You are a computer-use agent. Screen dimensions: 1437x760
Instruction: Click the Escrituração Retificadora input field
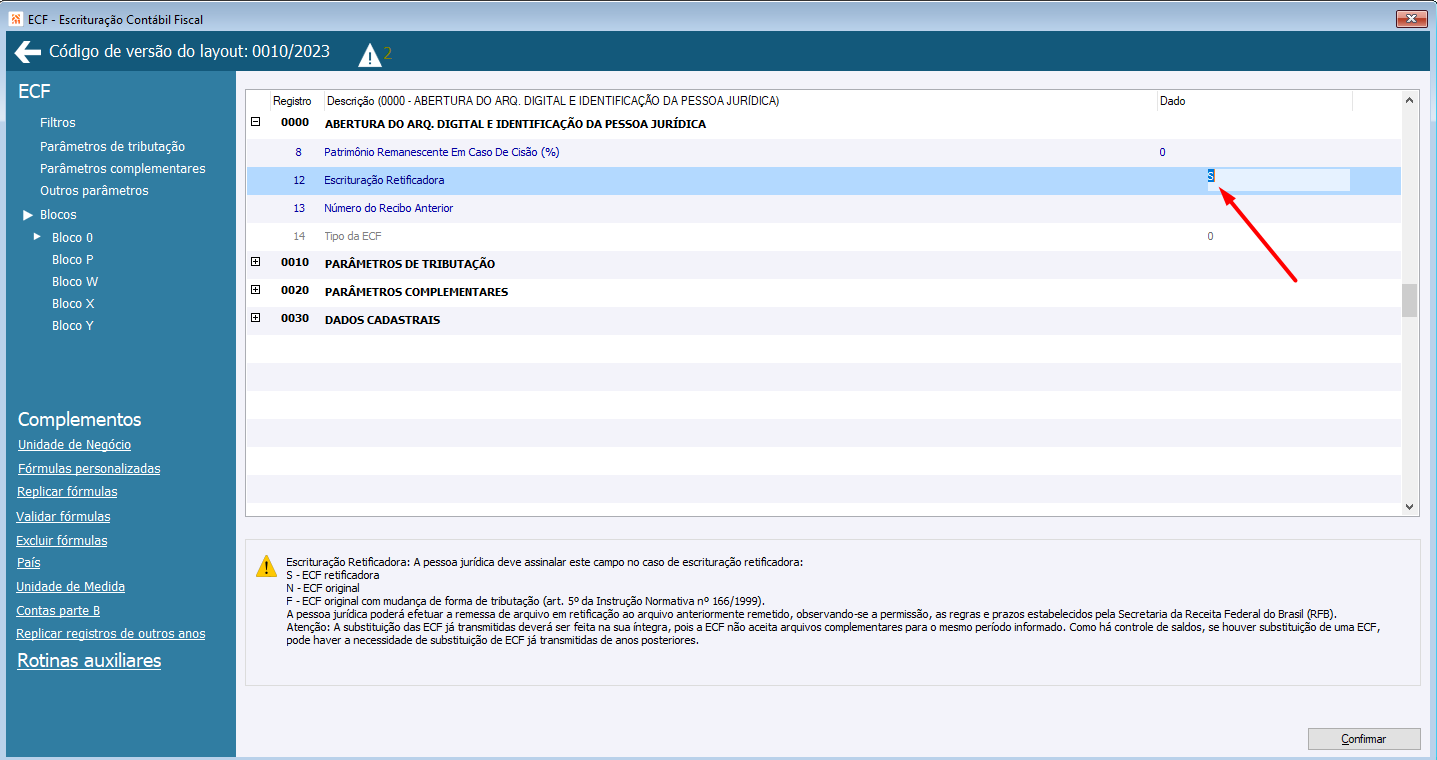point(1278,180)
